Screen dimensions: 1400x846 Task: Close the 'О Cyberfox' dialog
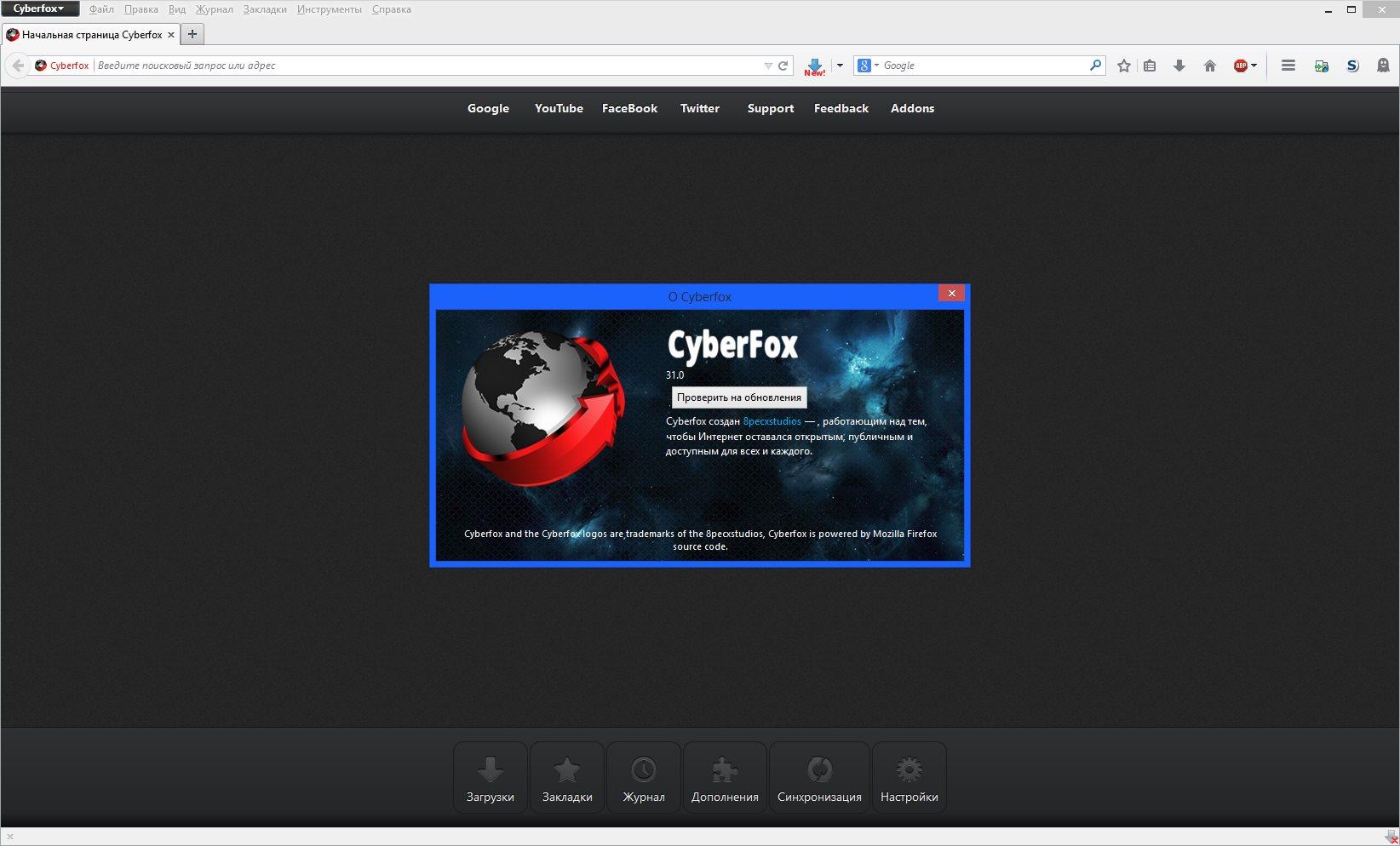pos(952,294)
